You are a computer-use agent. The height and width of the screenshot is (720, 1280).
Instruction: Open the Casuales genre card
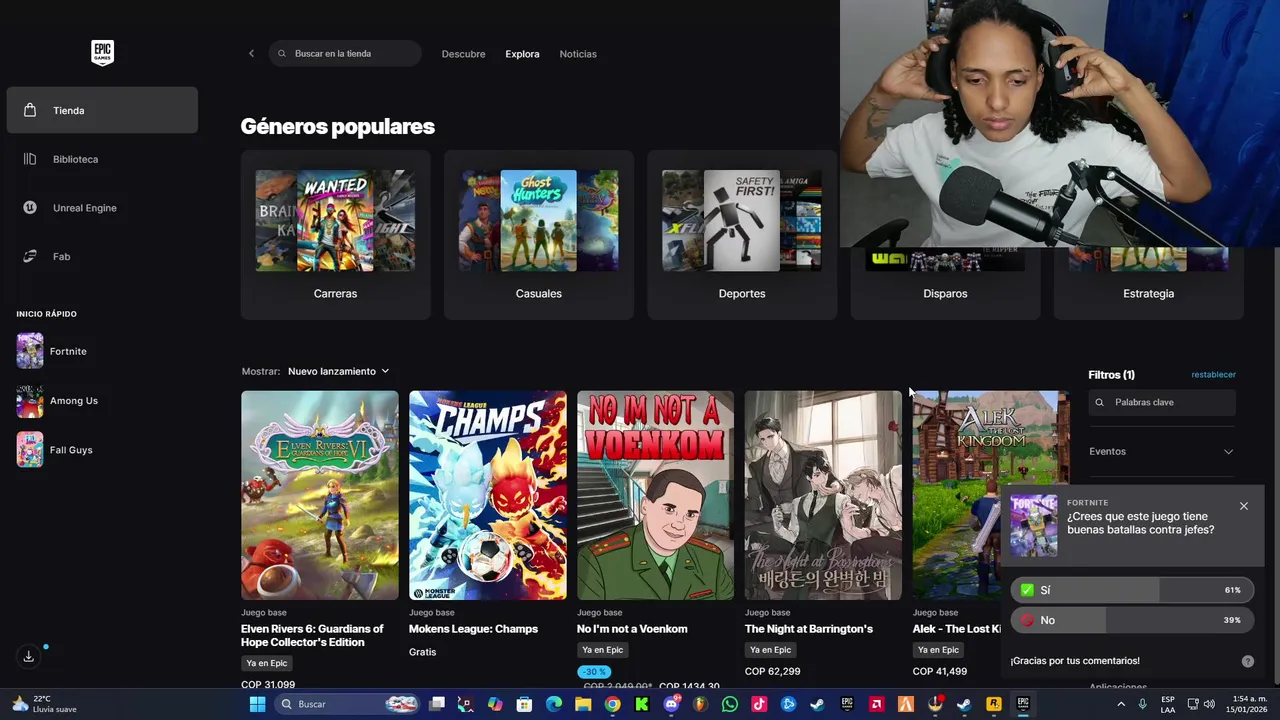coord(538,235)
